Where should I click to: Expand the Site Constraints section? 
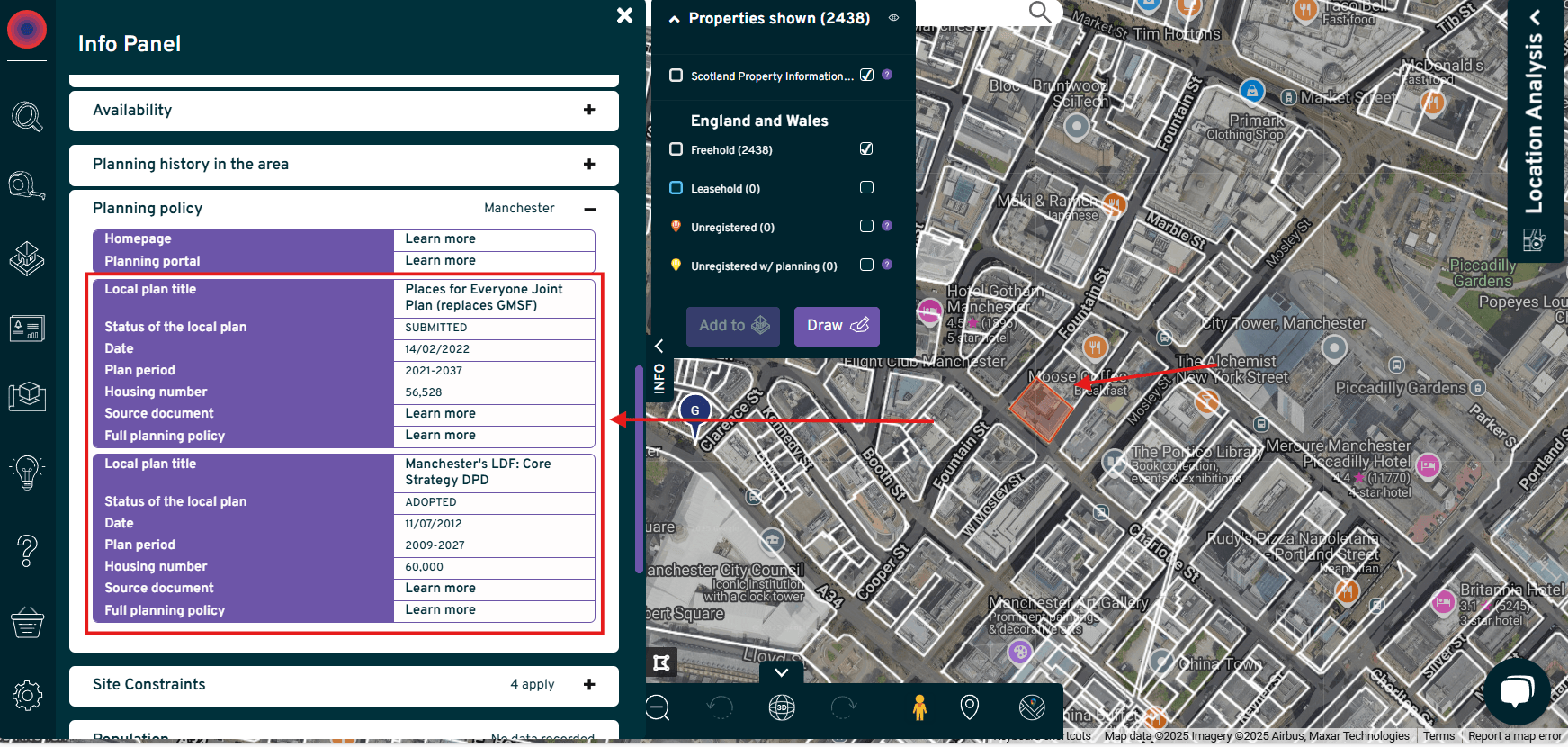click(x=589, y=684)
